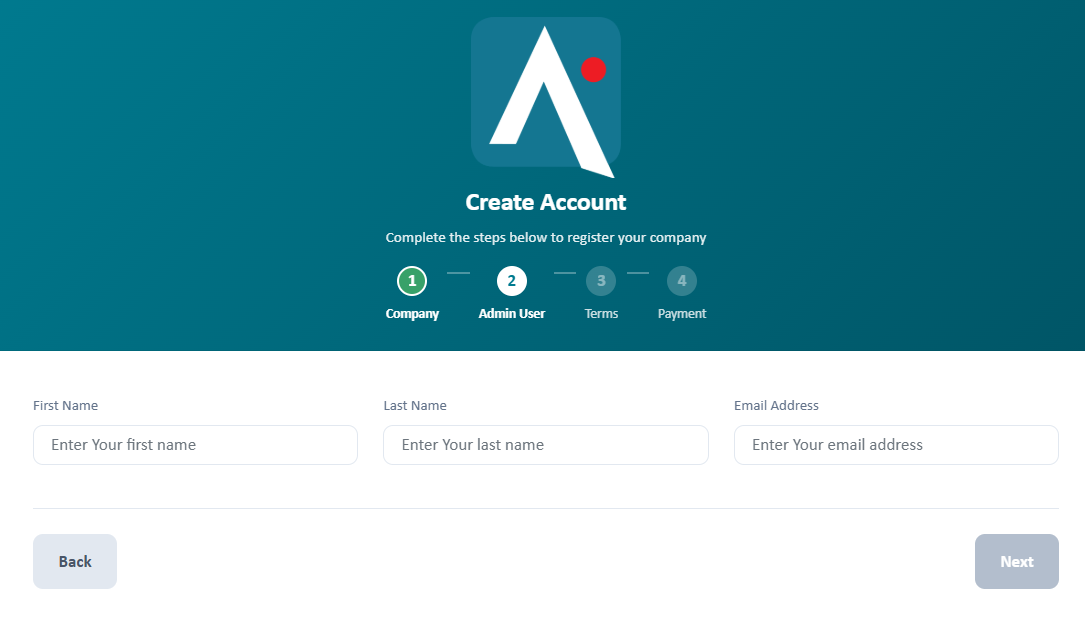Viewport: 1085px width, 620px height.
Task: Jump to the Payment step label
Action: 682,313
